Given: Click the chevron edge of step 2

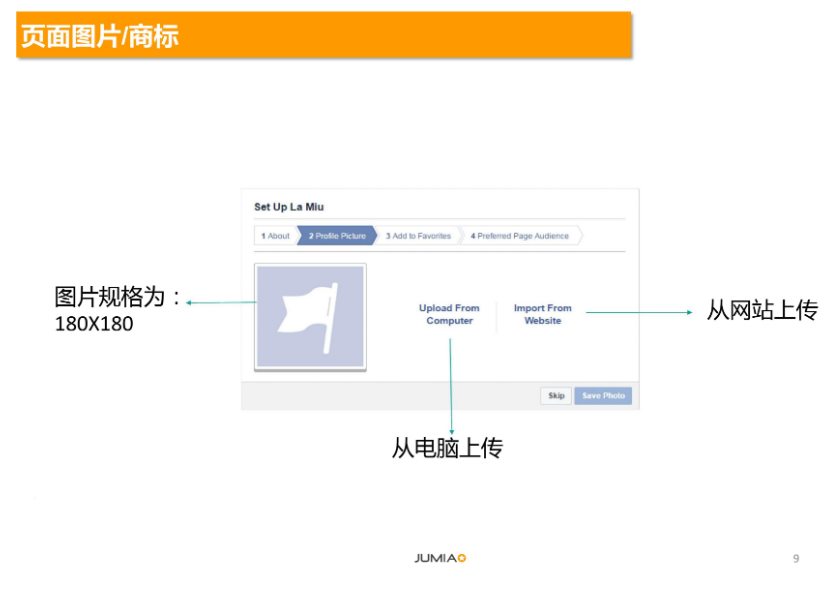Looking at the screenshot, I should tap(377, 236).
